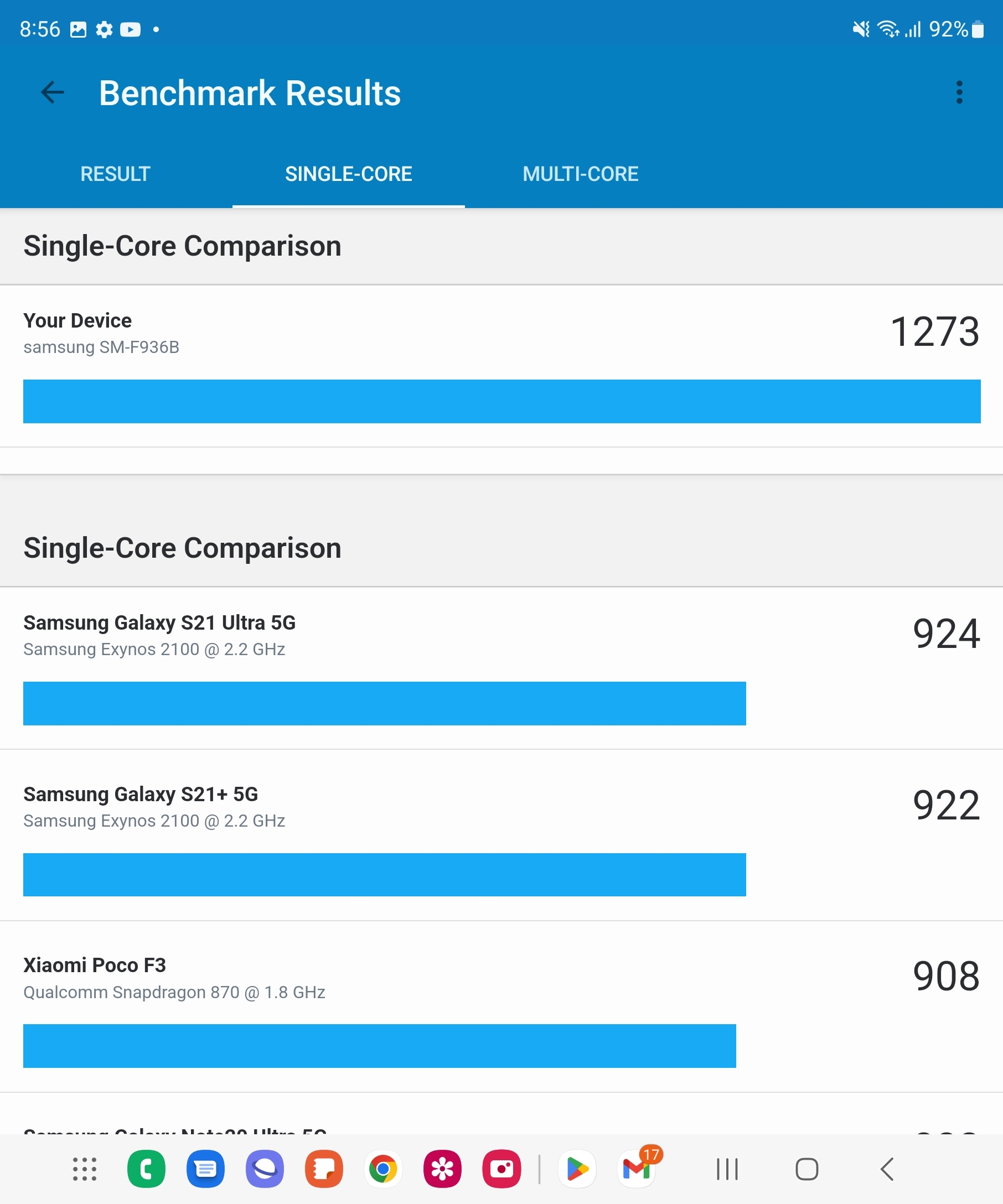Open the blue Messages app
Image resolution: width=1003 pixels, height=1204 pixels.
(x=205, y=1169)
